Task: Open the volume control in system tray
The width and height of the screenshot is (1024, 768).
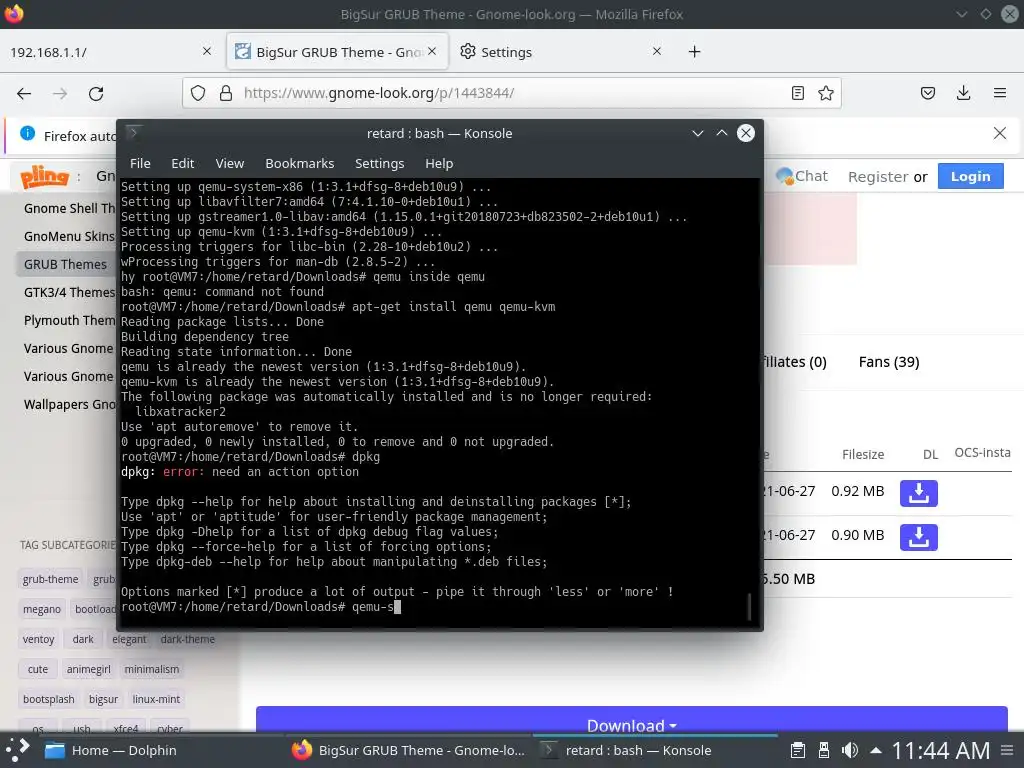Action: [850, 750]
